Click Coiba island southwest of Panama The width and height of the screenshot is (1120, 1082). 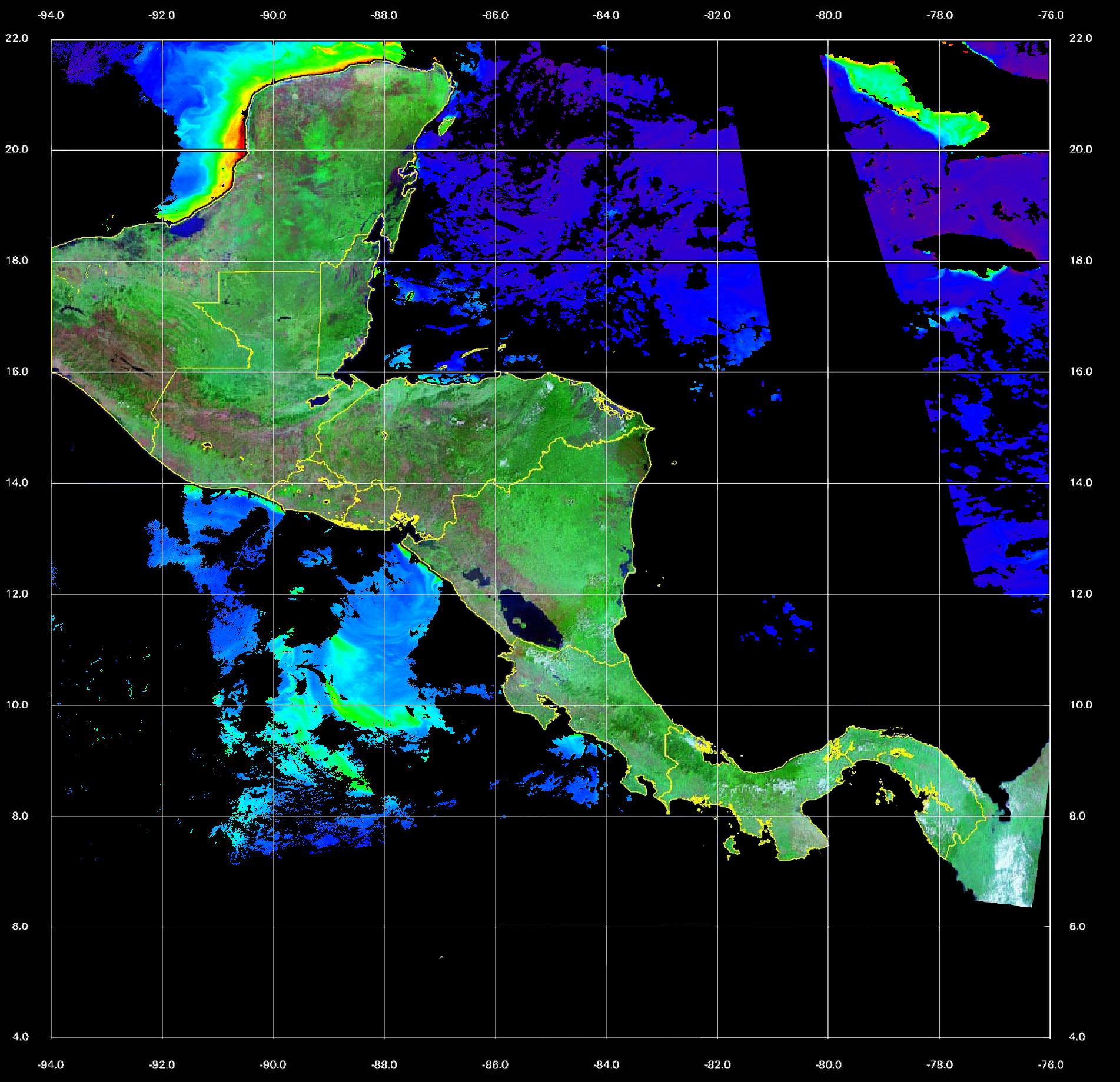point(731,846)
